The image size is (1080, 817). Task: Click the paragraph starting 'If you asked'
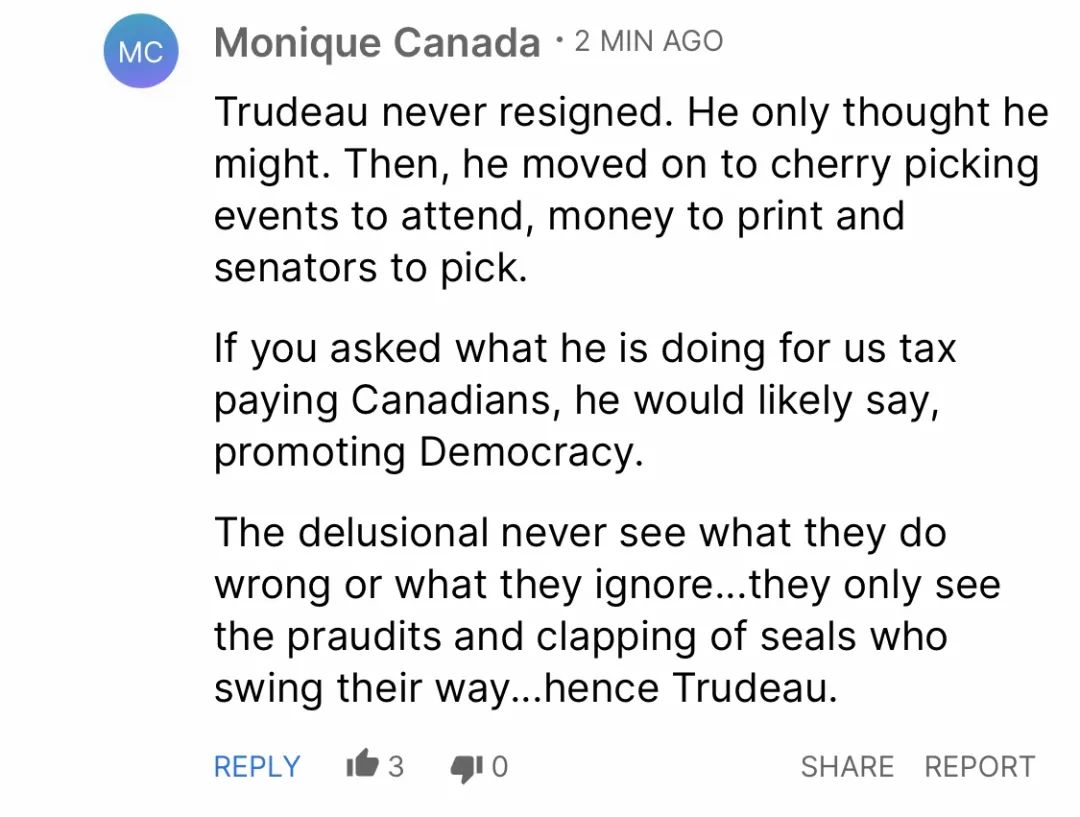coord(585,400)
